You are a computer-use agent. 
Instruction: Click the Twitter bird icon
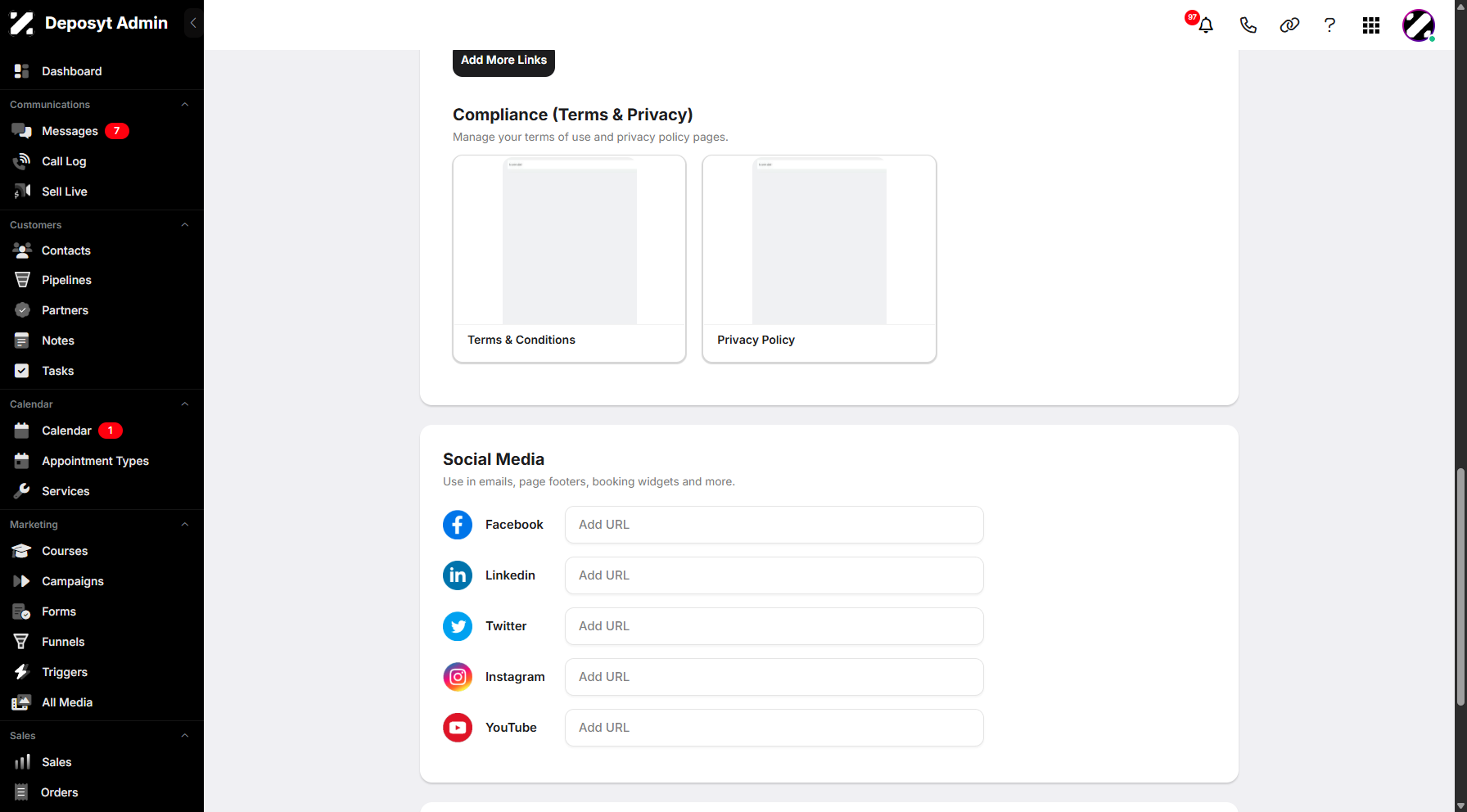click(x=458, y=626)
